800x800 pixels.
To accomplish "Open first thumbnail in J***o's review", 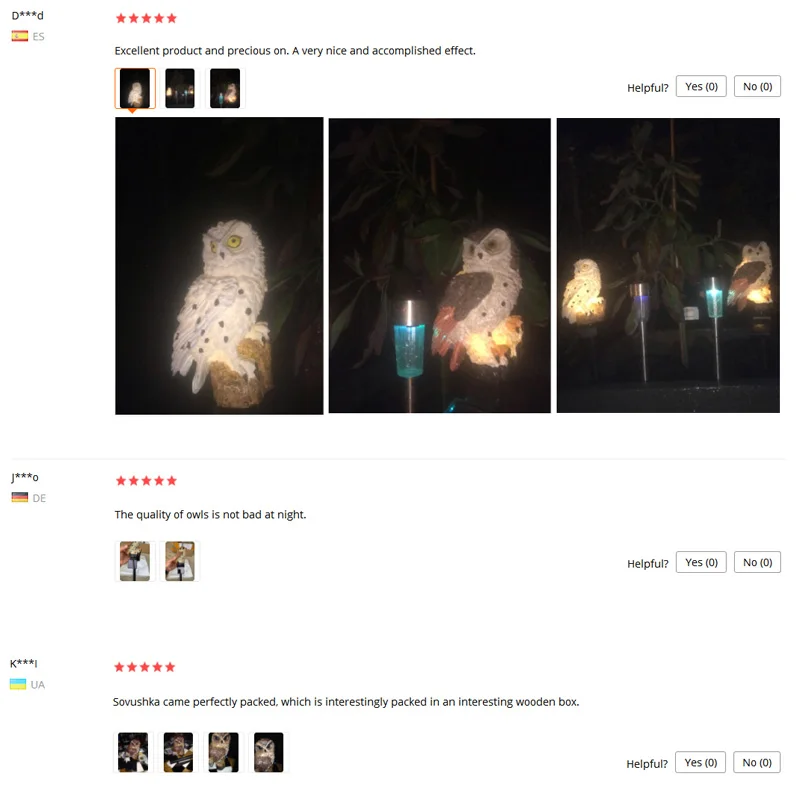I will [x=135, y=561].
